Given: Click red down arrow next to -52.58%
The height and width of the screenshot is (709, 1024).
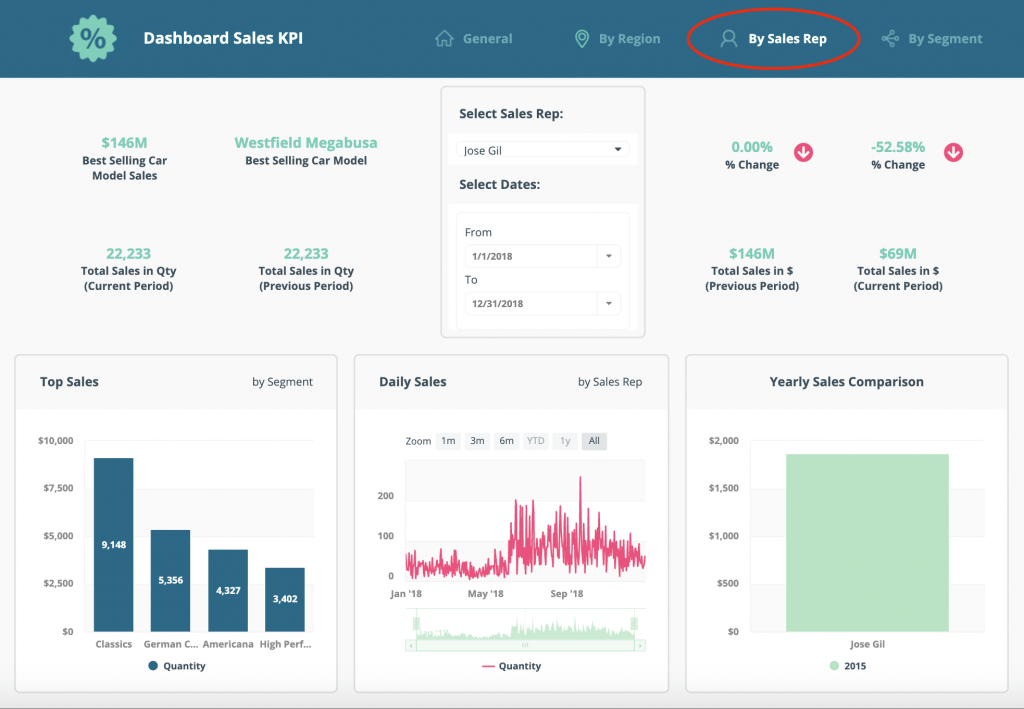Looking at the screenshot, I should coord(953,152).
